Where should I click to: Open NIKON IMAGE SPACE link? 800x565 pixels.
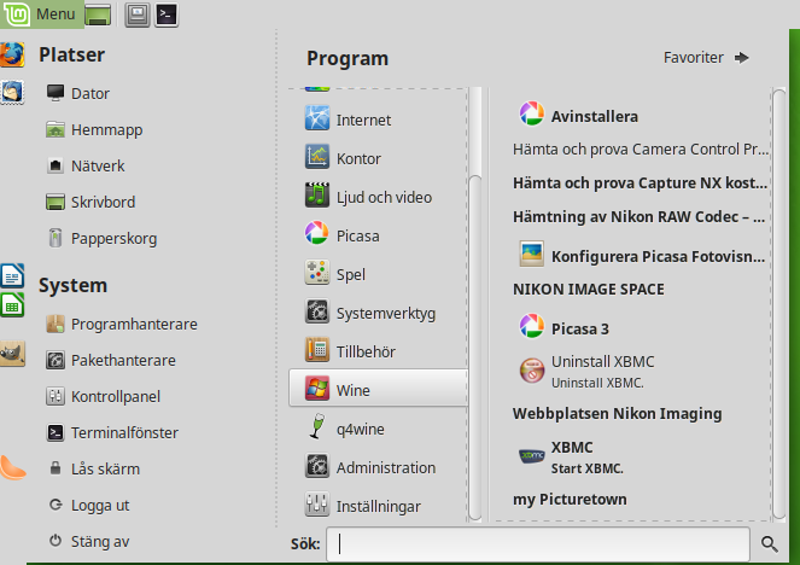coord(588,289)
